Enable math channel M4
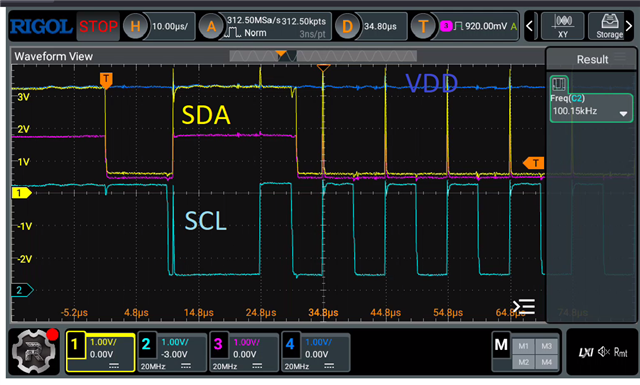 point(547,362)
